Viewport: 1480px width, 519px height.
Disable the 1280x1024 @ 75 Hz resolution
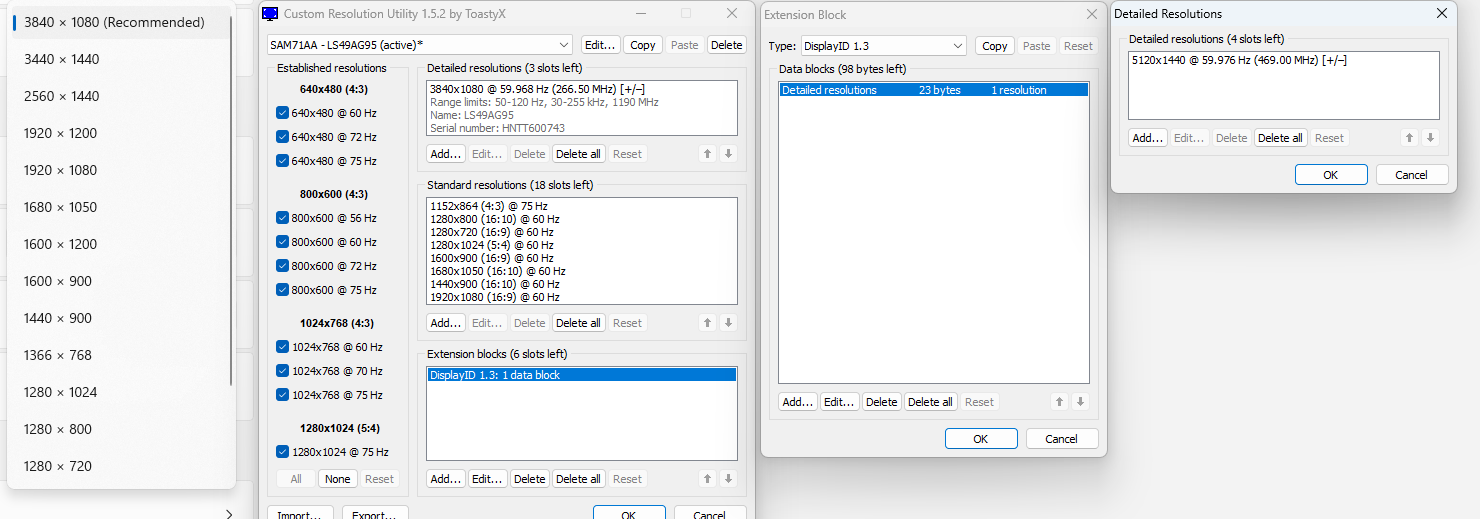pyautogui.click(x=282, y=452)
